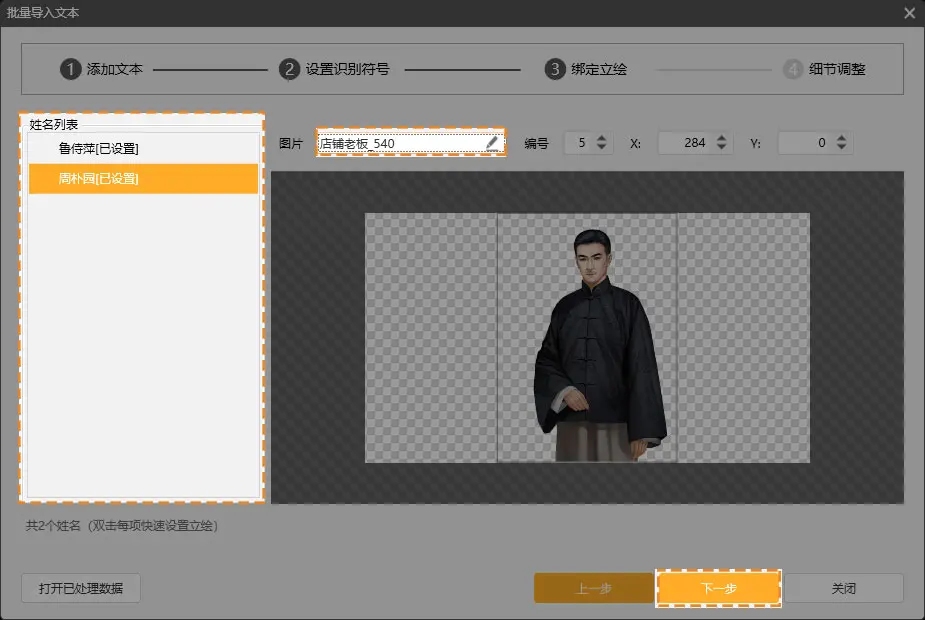The width and height of the screenshot is (925, 620).
Task: Click the pencil edit icon in image field
Action: click(492, 143)
